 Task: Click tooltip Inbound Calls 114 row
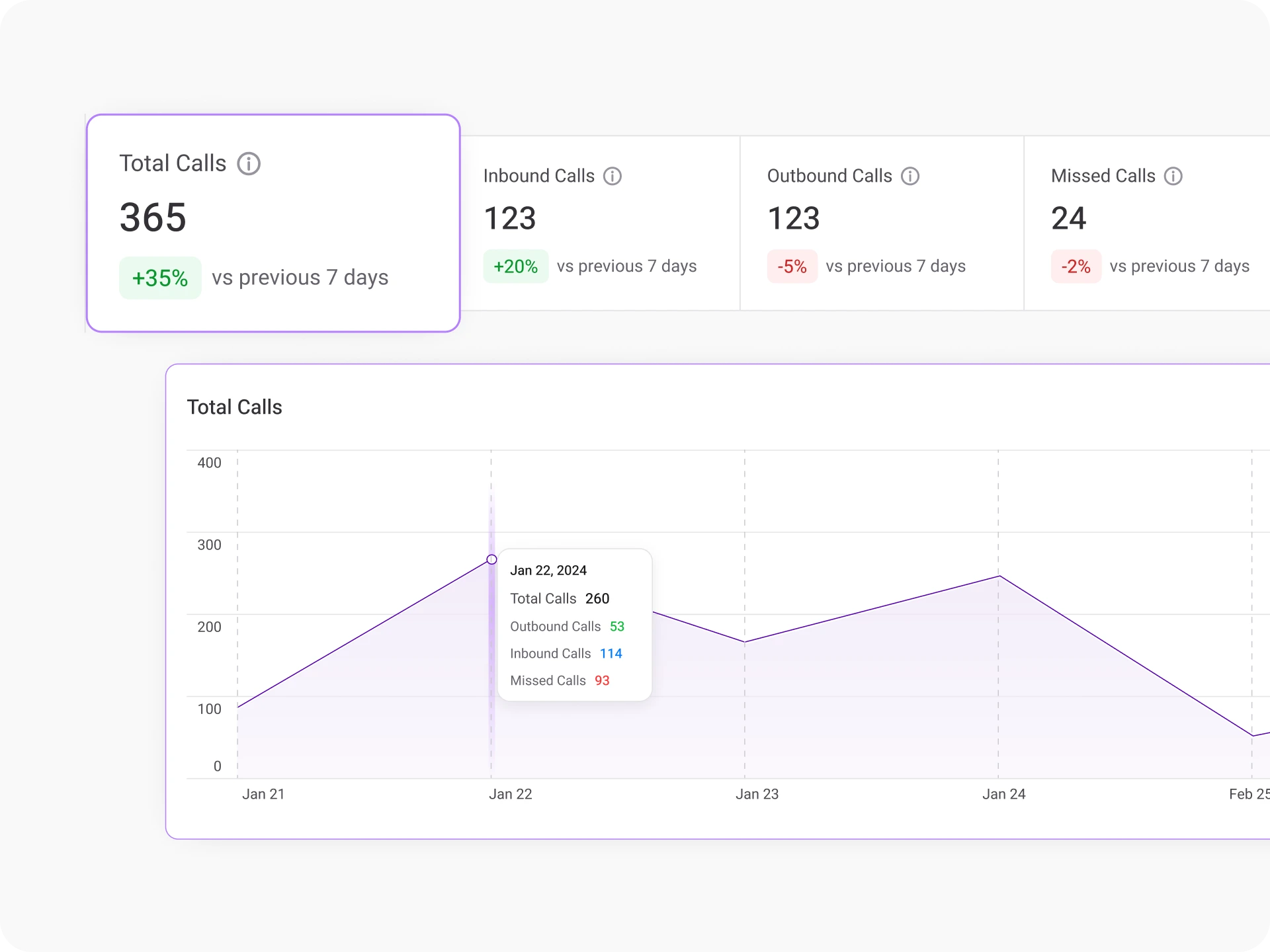(566, 653)
